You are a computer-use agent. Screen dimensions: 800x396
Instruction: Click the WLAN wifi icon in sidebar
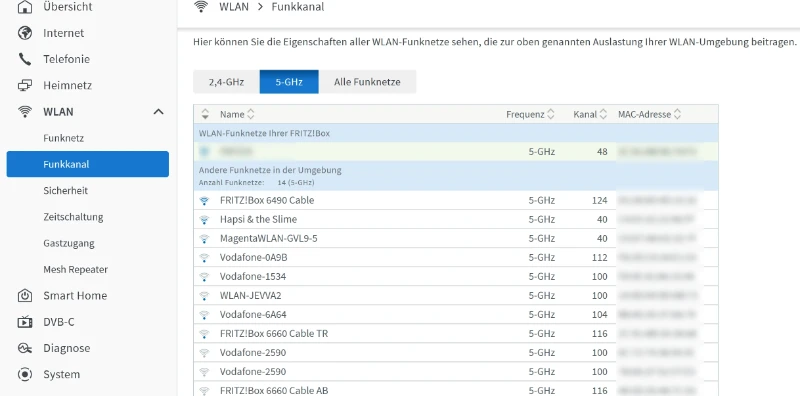24,112
